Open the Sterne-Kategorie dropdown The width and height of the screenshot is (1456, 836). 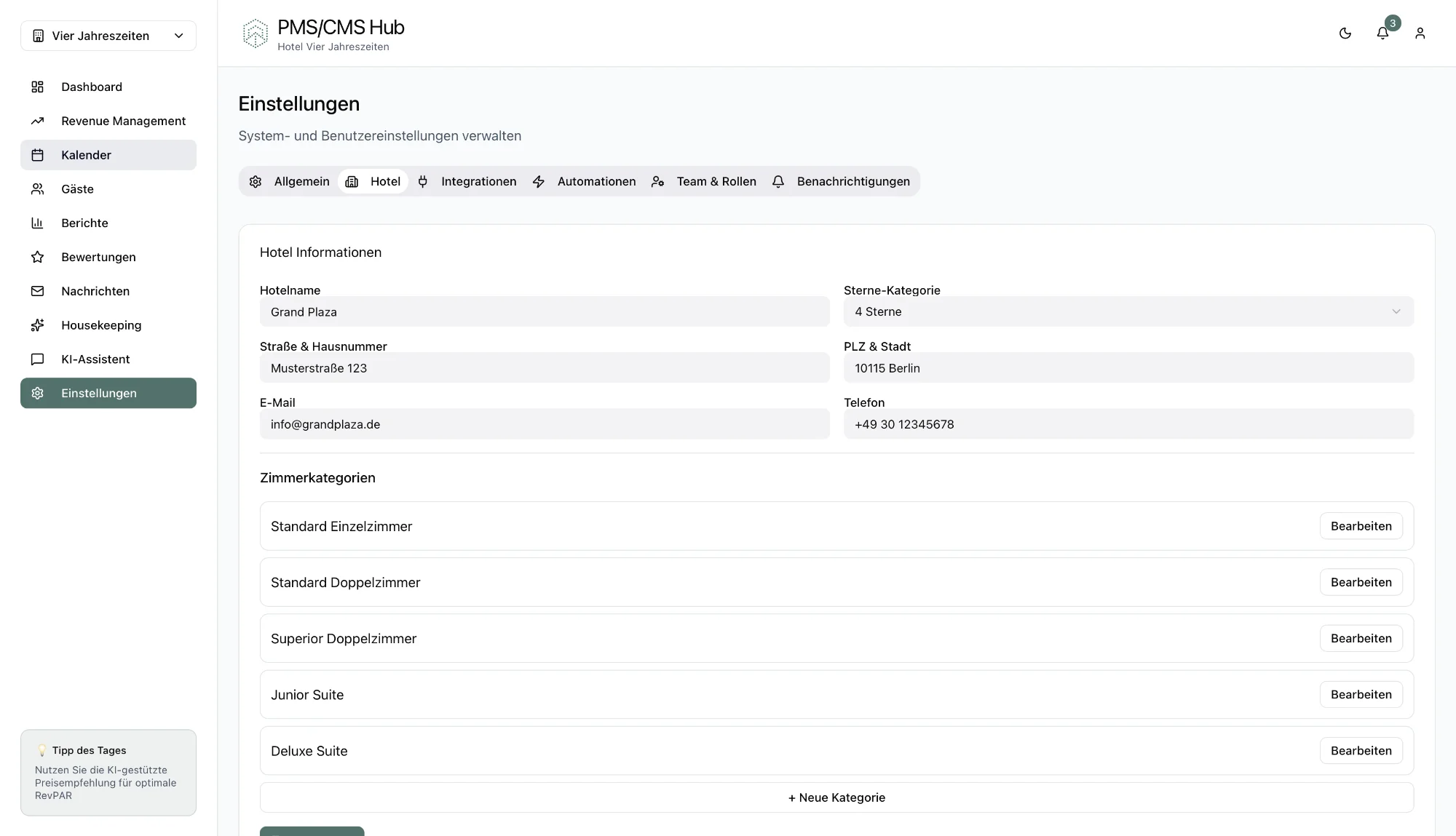[x=1128, y=311]
